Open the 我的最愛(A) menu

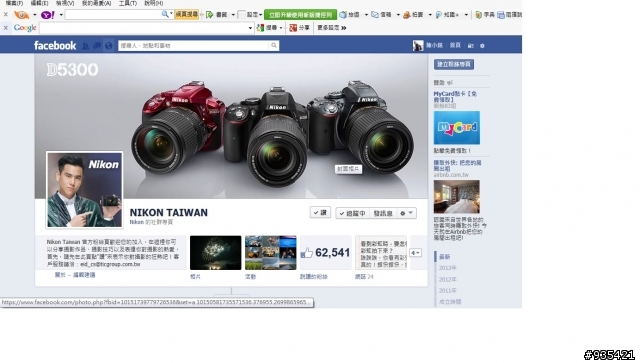tap(96, 3)
